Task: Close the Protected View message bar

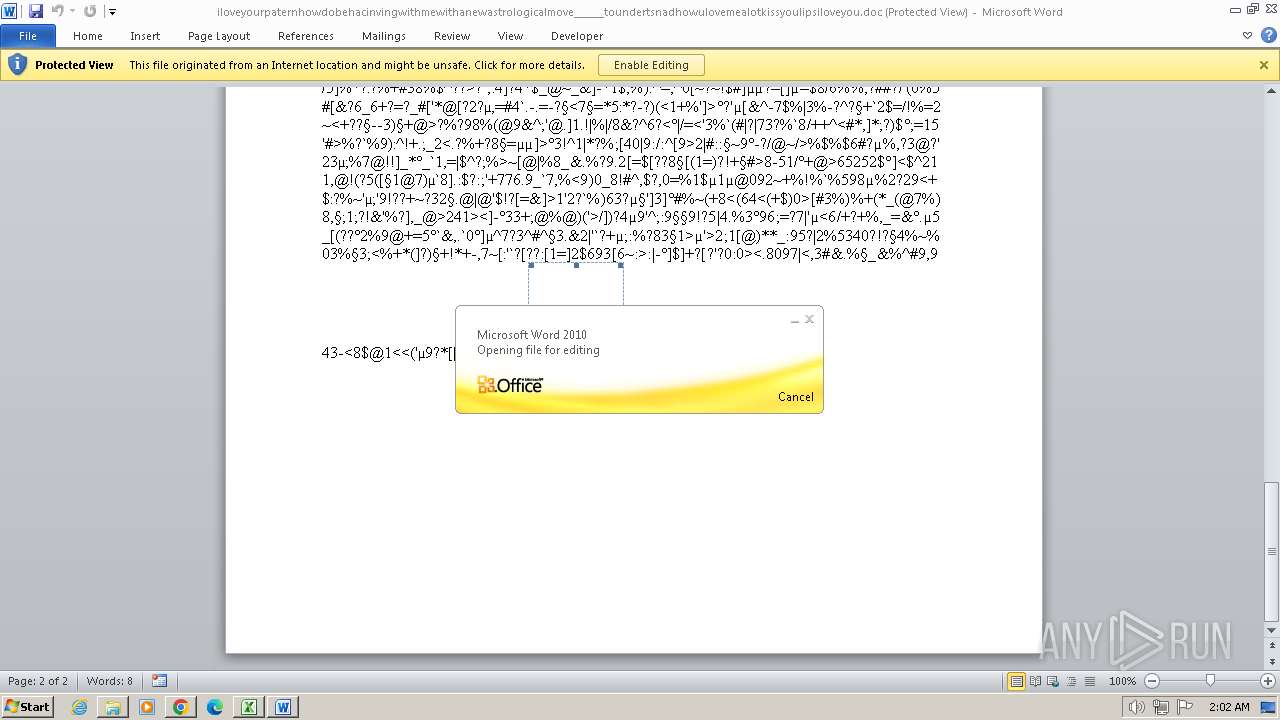Action: pyautogui.click(x=1264, y=65)
